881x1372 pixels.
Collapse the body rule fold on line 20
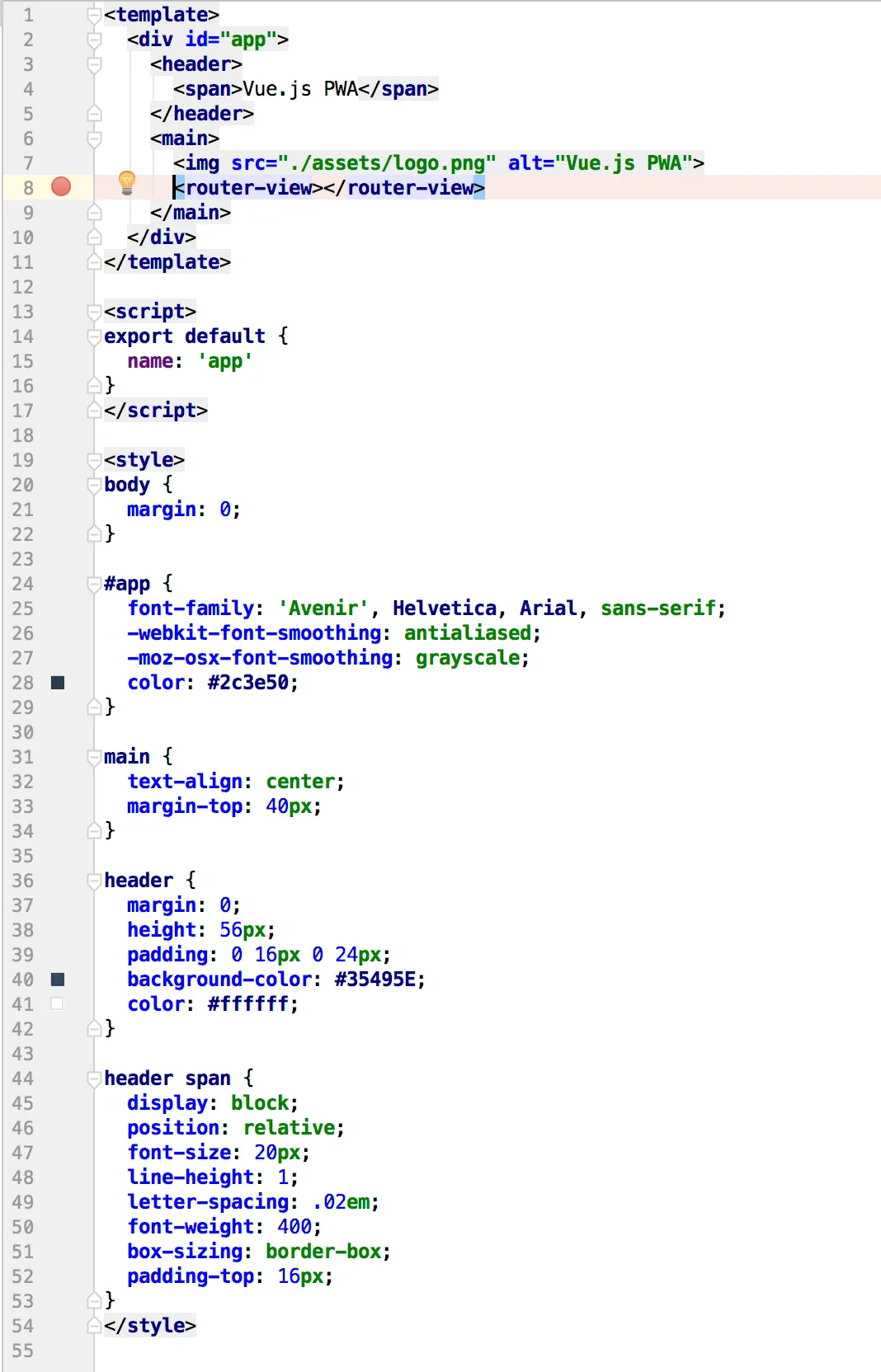[x=94, y=485]
